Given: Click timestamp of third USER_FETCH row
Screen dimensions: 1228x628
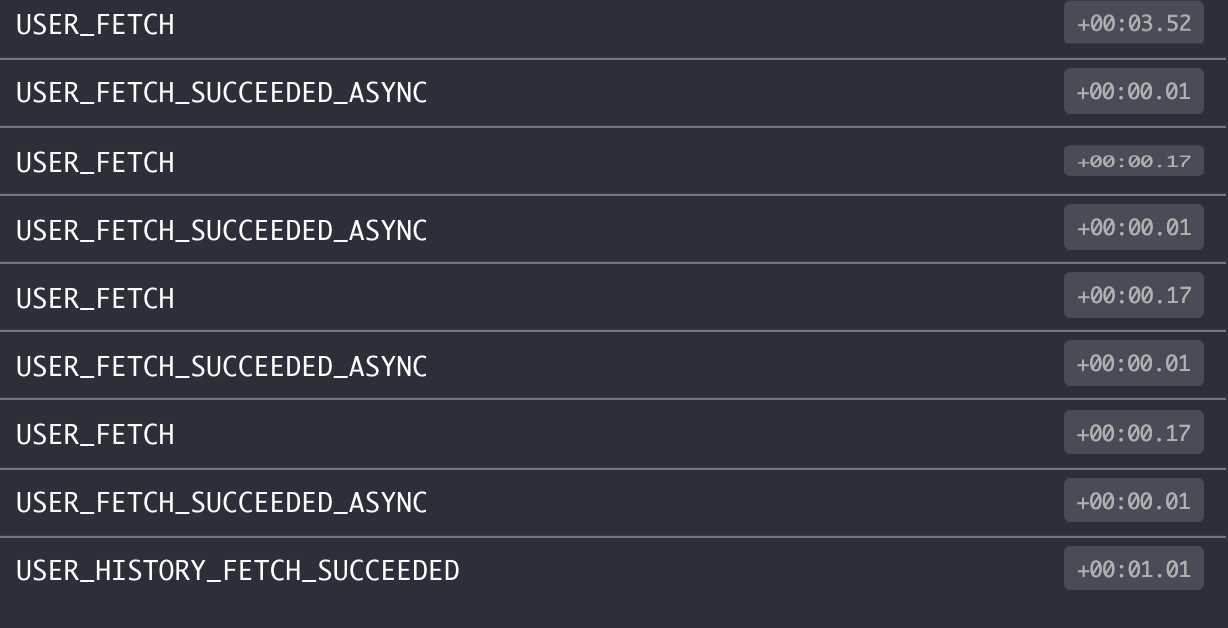Looking at the screenshot, I should 1133,295.
